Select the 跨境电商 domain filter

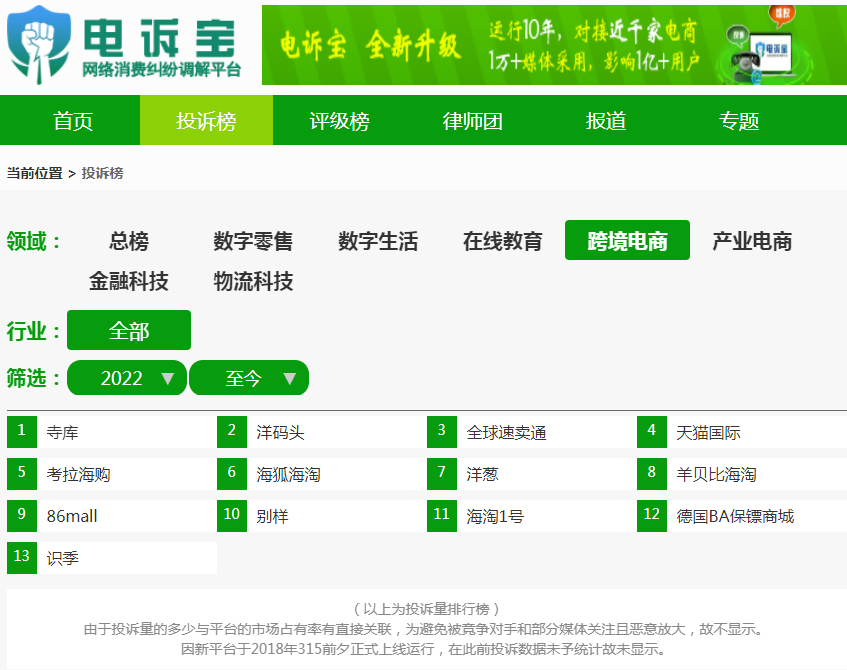point(627,240)
